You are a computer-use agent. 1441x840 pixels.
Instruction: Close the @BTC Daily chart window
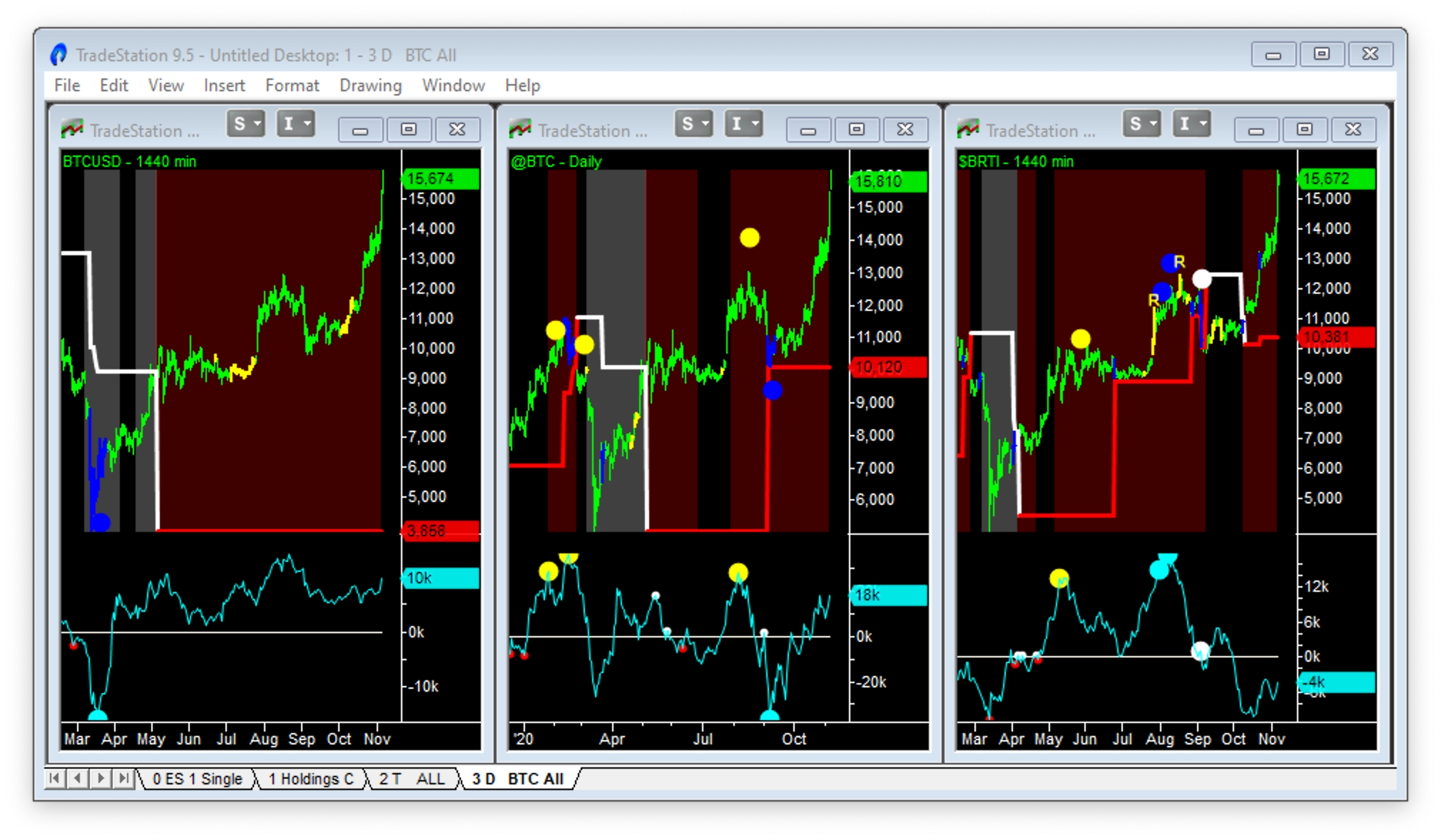tap(905, 130)
